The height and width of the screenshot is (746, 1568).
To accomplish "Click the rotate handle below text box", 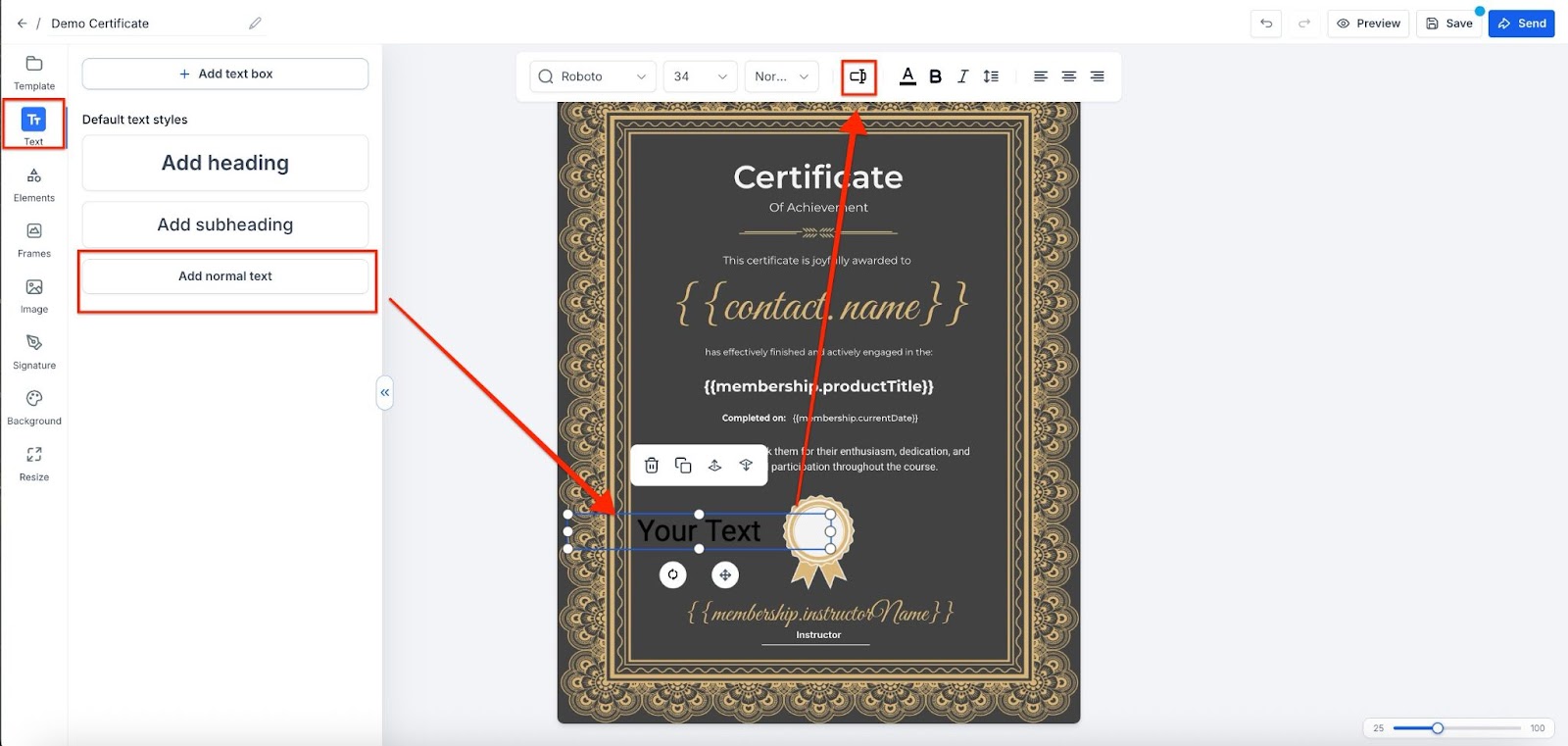I will click(673, 575).
